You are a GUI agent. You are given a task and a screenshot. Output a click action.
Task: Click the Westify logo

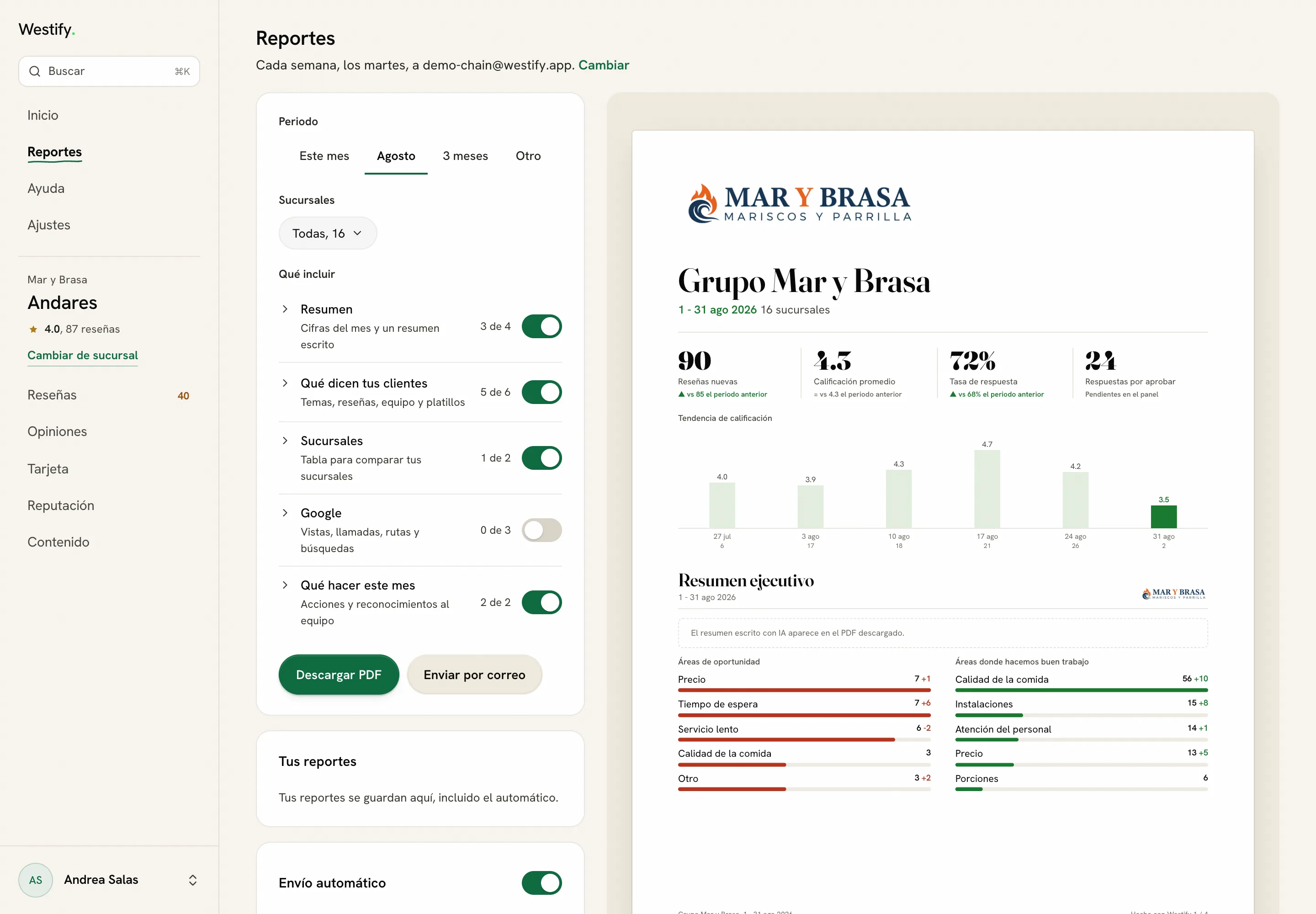47,29
